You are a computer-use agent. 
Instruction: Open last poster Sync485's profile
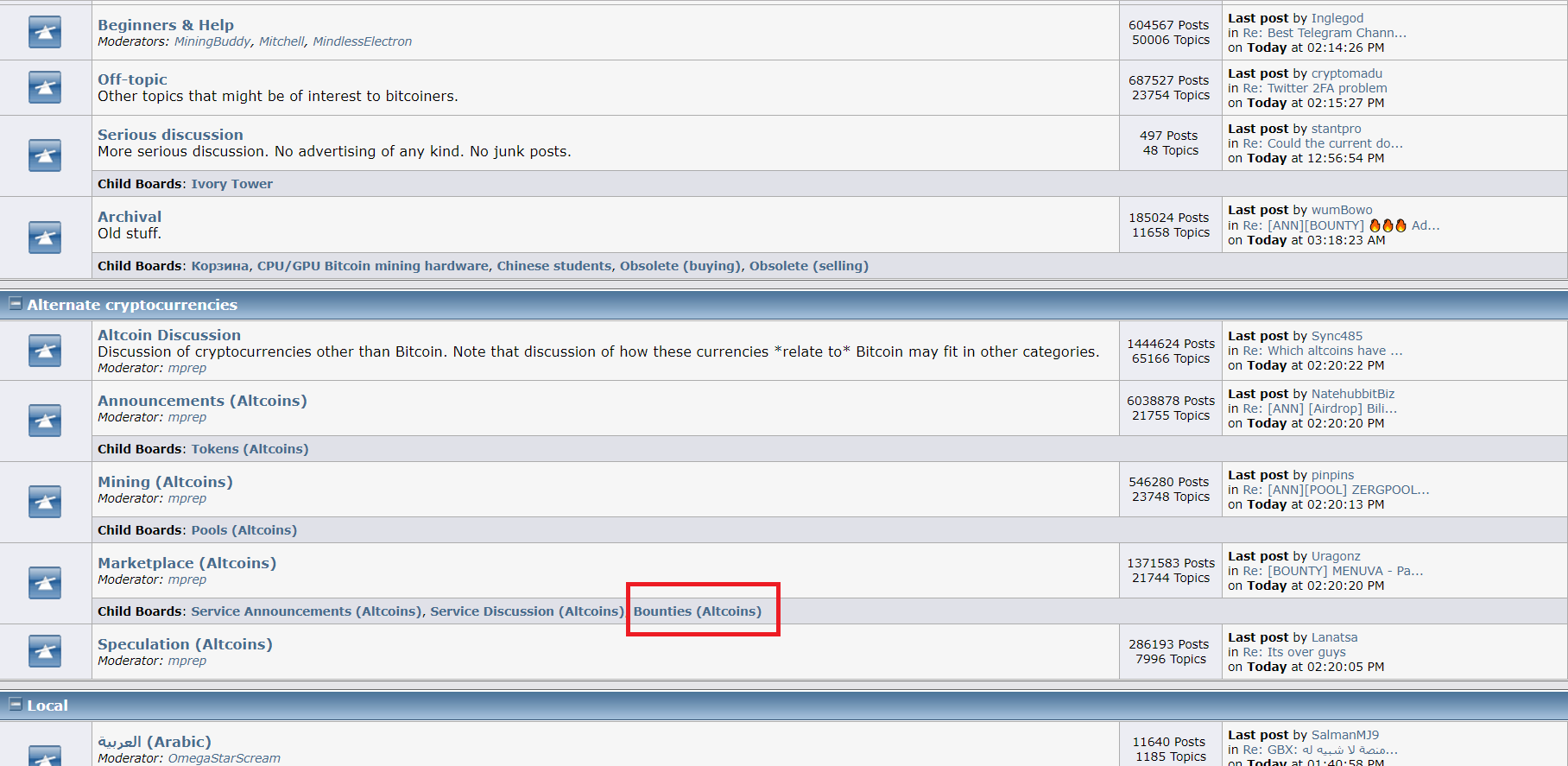coord(1337,336)
